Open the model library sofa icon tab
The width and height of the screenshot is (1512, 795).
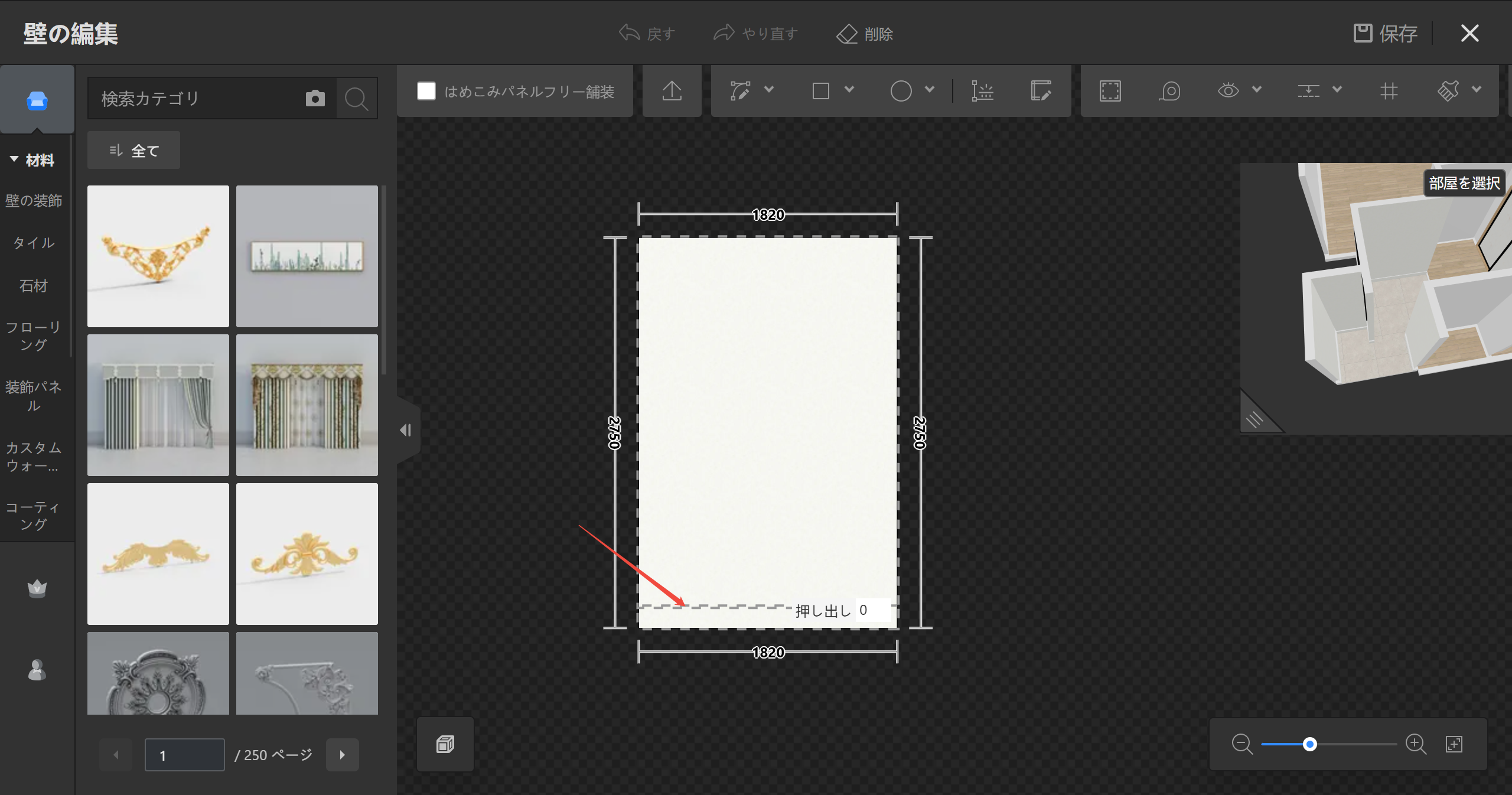pyautogui.click(x=37, y=100)
